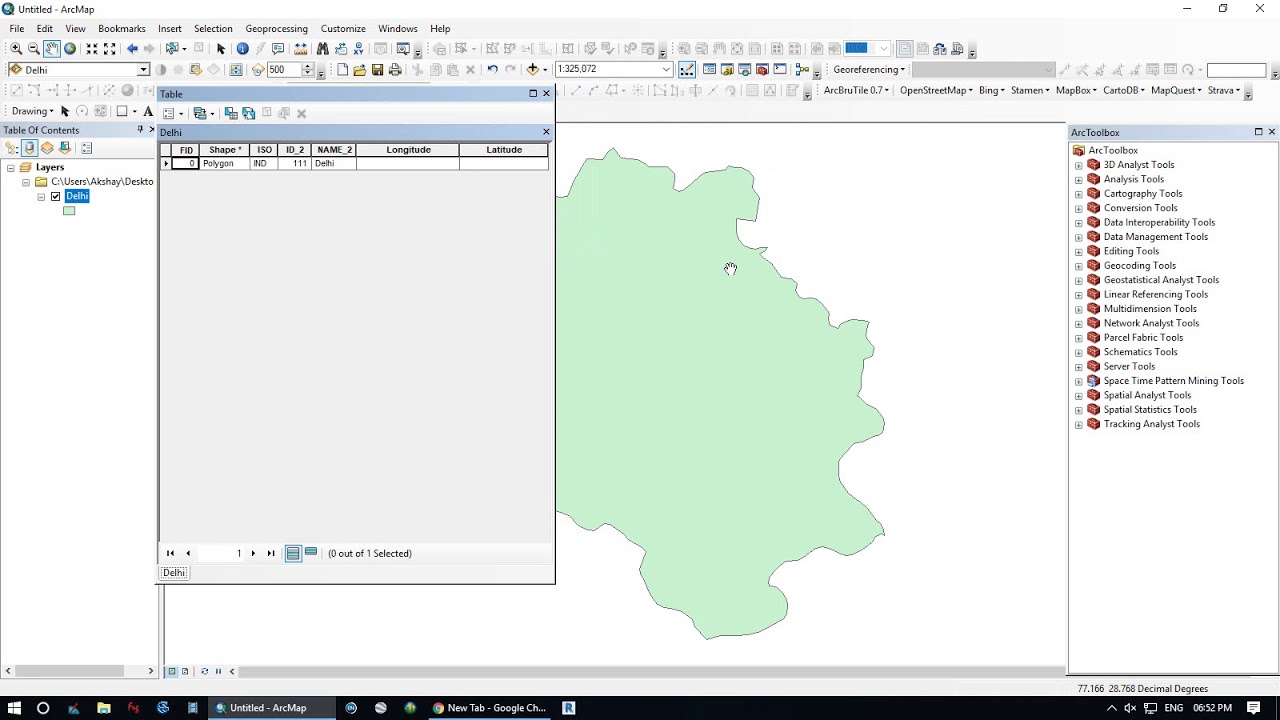The image size is (1280, 720).
Task: Click the Save icon in toolbar
Action: tap(377, 70)
